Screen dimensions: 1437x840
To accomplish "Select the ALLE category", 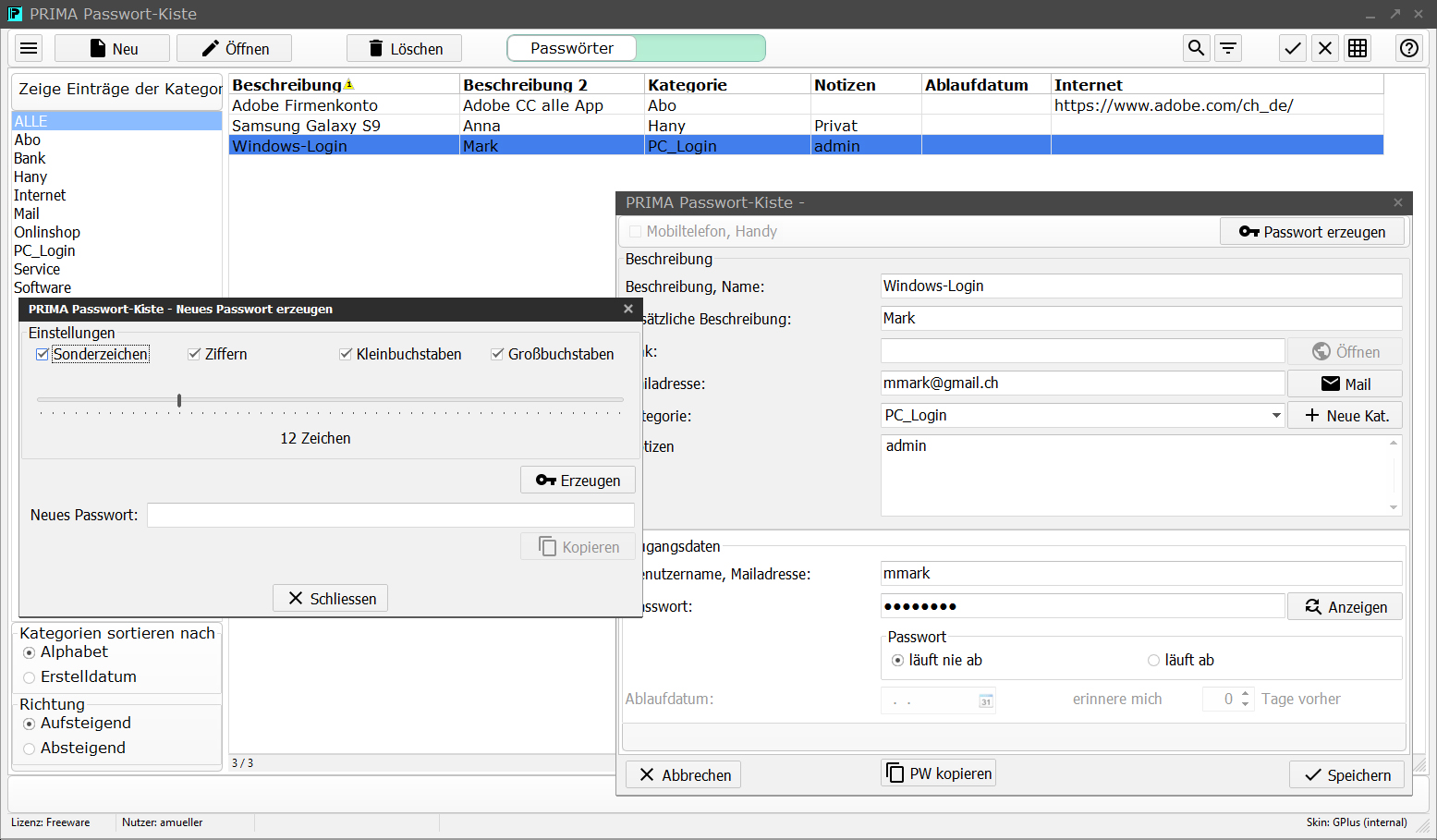I will coord(116,121).
